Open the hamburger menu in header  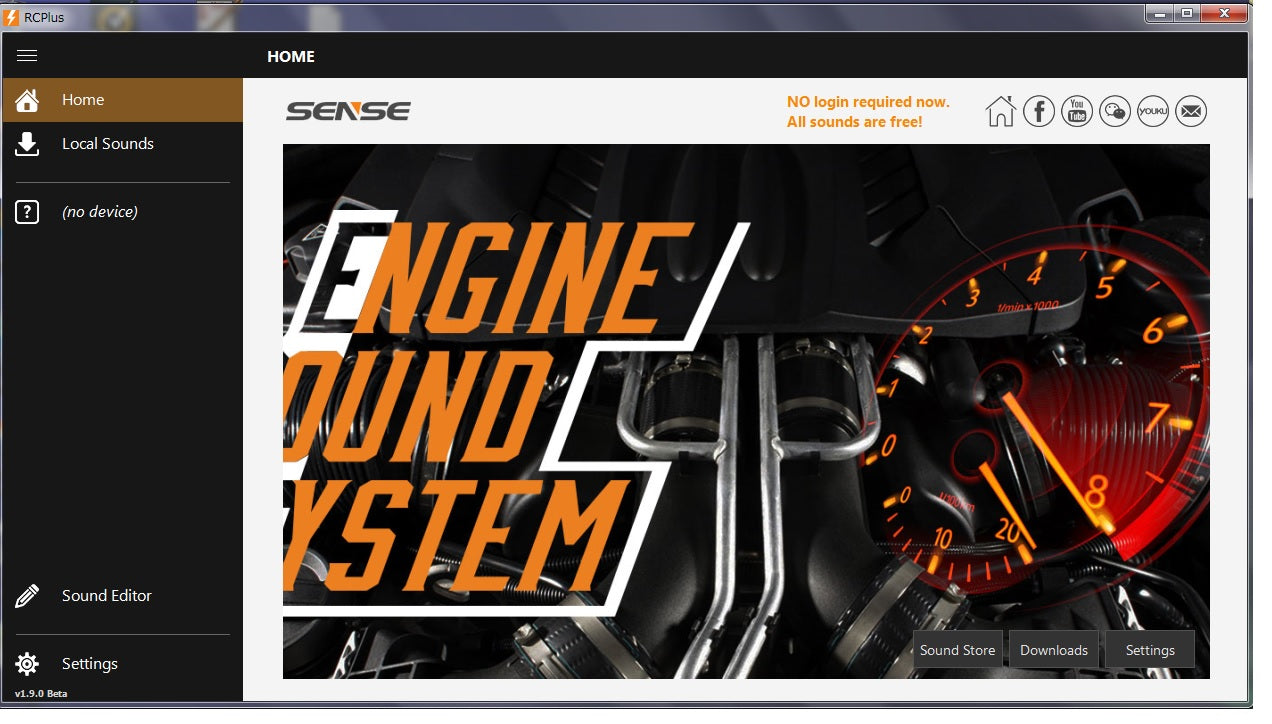[27, 56]
